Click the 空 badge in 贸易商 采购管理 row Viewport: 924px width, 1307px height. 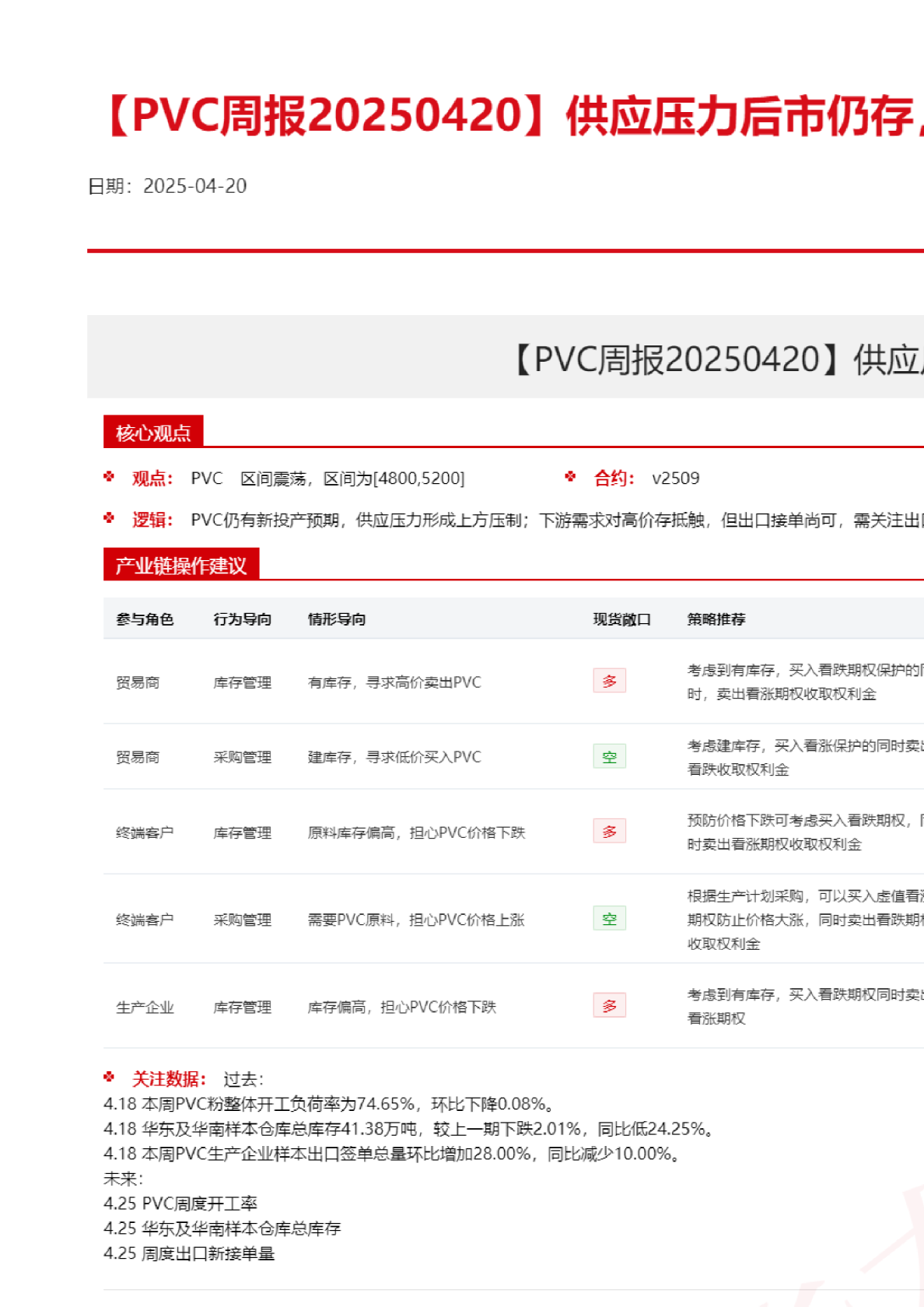(x=609, y=757)
